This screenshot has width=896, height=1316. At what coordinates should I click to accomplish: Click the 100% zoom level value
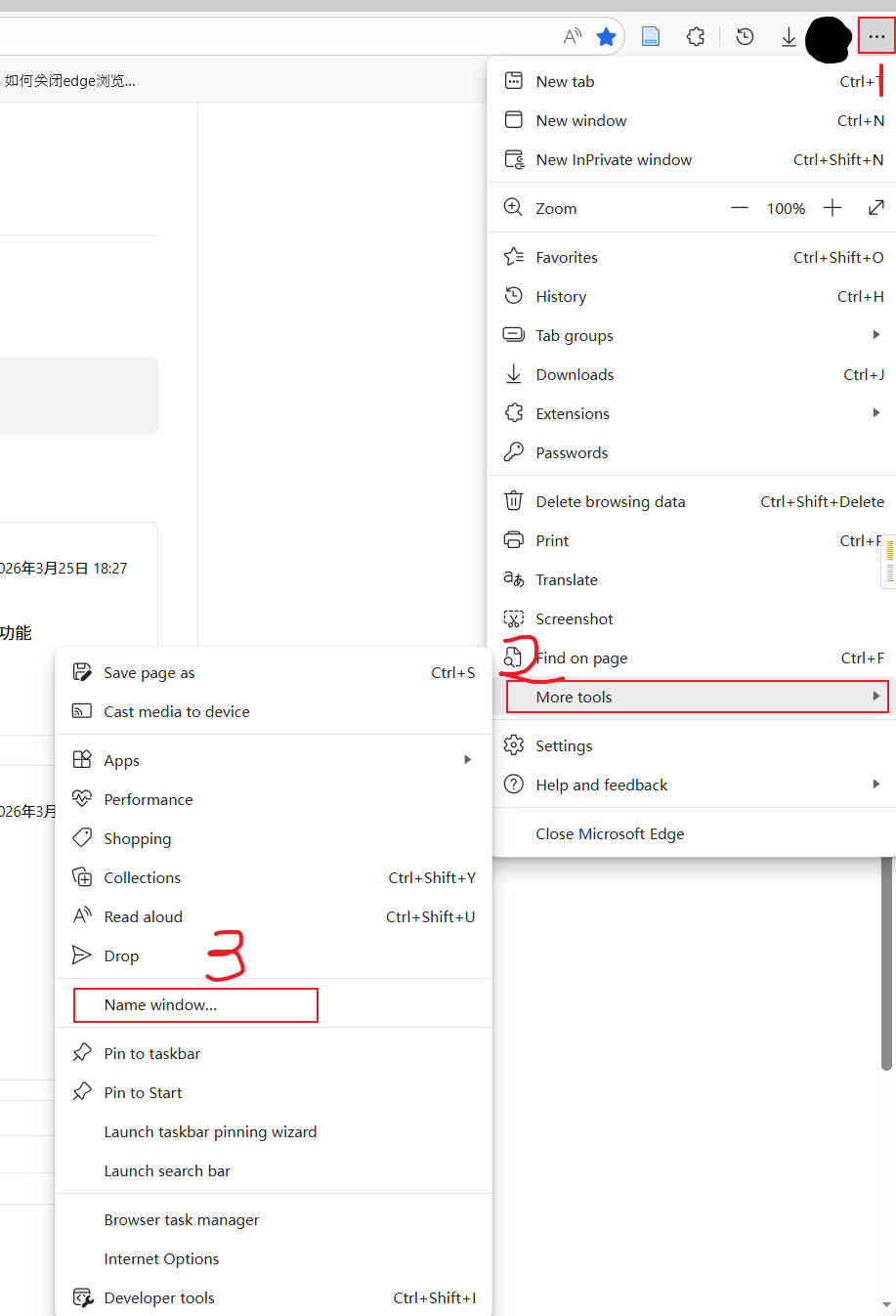(x=786, y=208)
